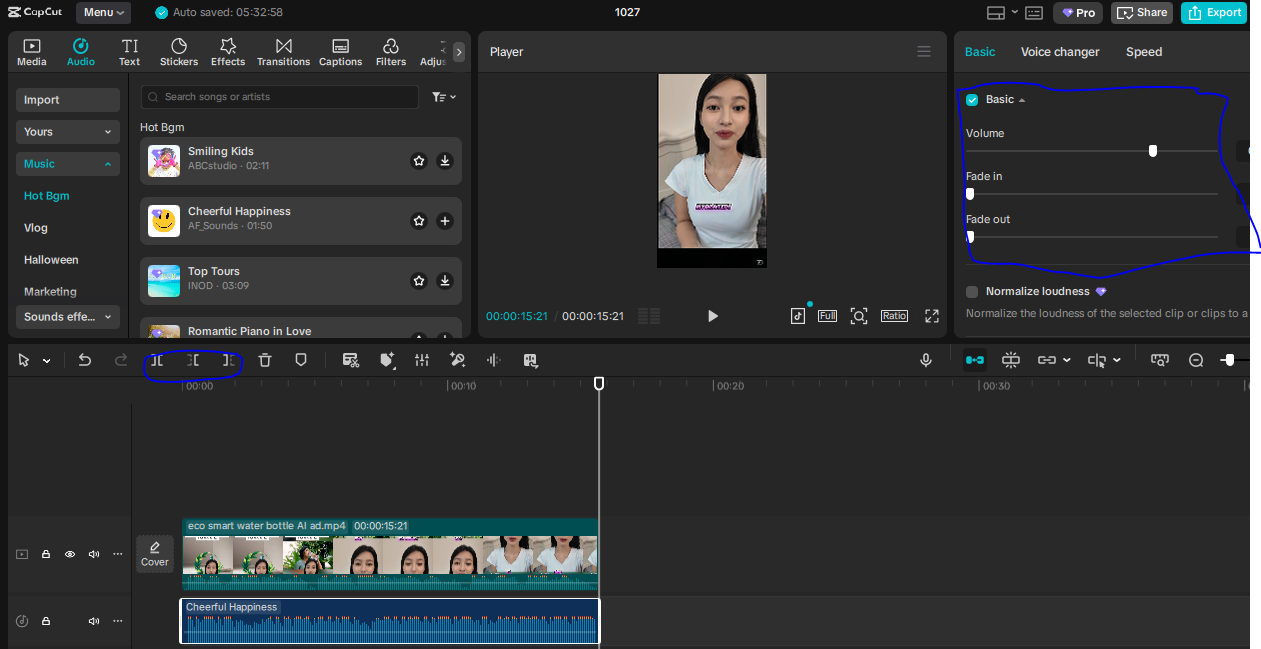This screenshot has height=649, width=1261.
Task: Click the Cover button on the video track
Action: coord(155,554)
